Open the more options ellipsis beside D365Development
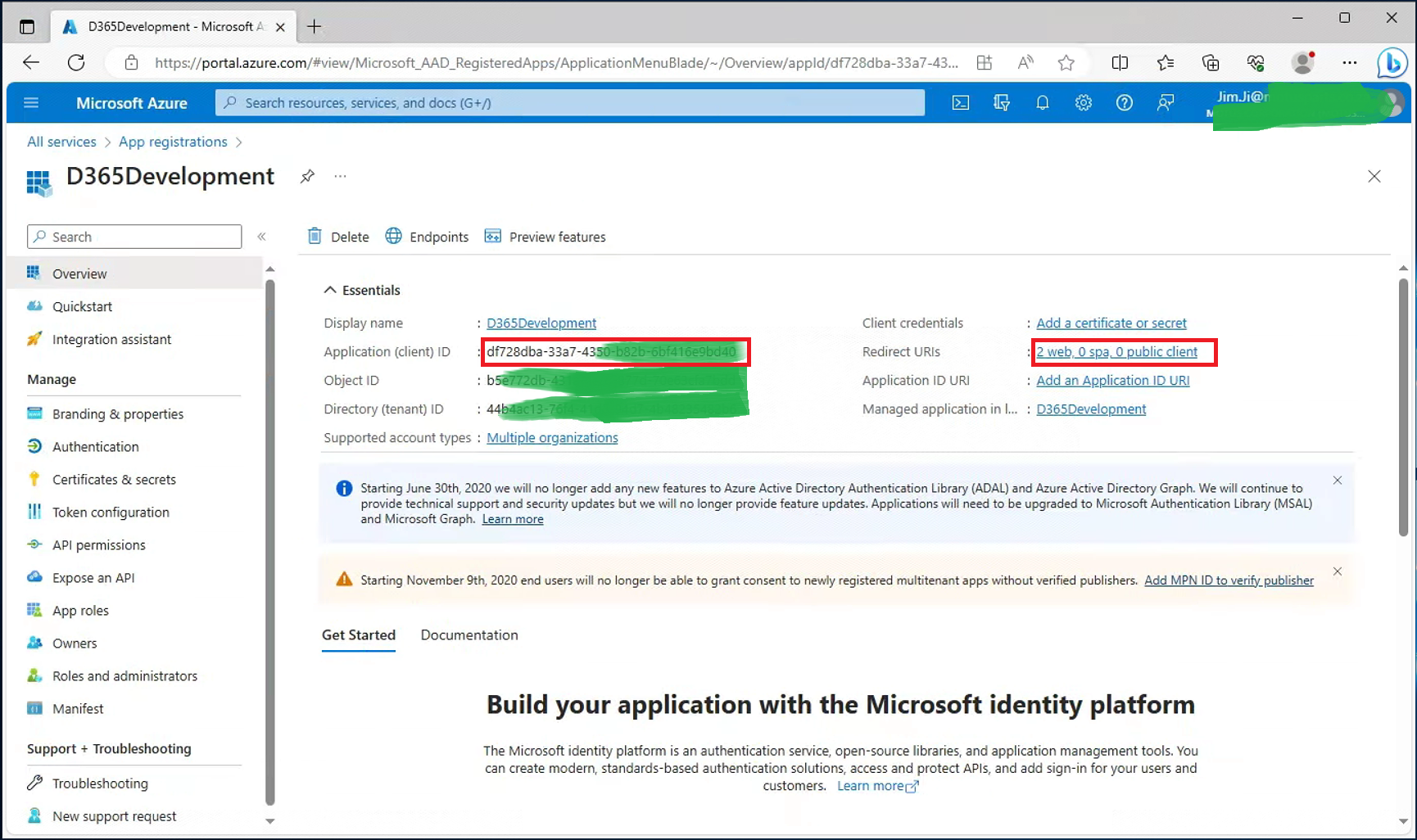This screenshot has width=1417, height=840. click(341, 176)
